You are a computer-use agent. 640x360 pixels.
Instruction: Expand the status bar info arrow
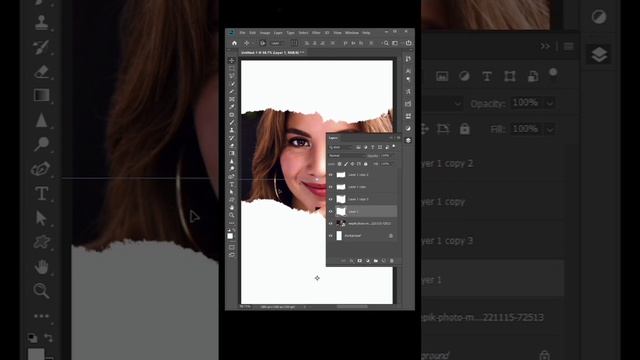304,307
